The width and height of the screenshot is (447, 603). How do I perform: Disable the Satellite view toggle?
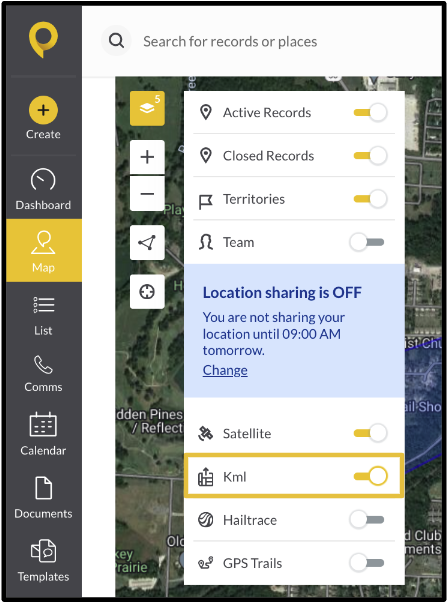(370, 433)
